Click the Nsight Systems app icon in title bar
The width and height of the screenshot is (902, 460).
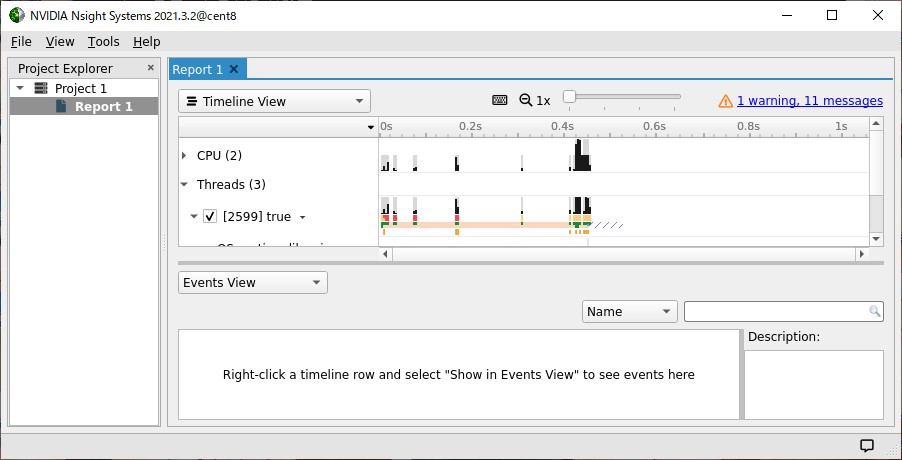(x=17, y=16)
